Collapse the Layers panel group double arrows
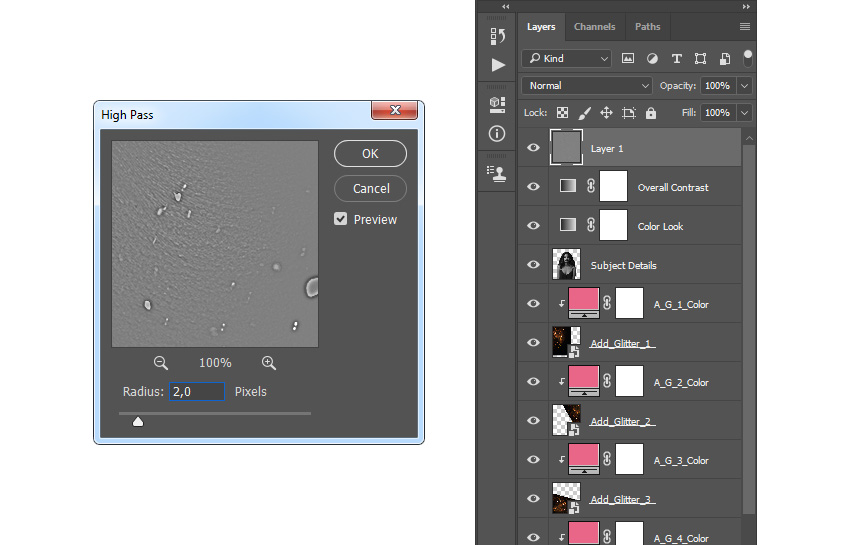Viewport: 850px width, 545px height. (746, 7)
